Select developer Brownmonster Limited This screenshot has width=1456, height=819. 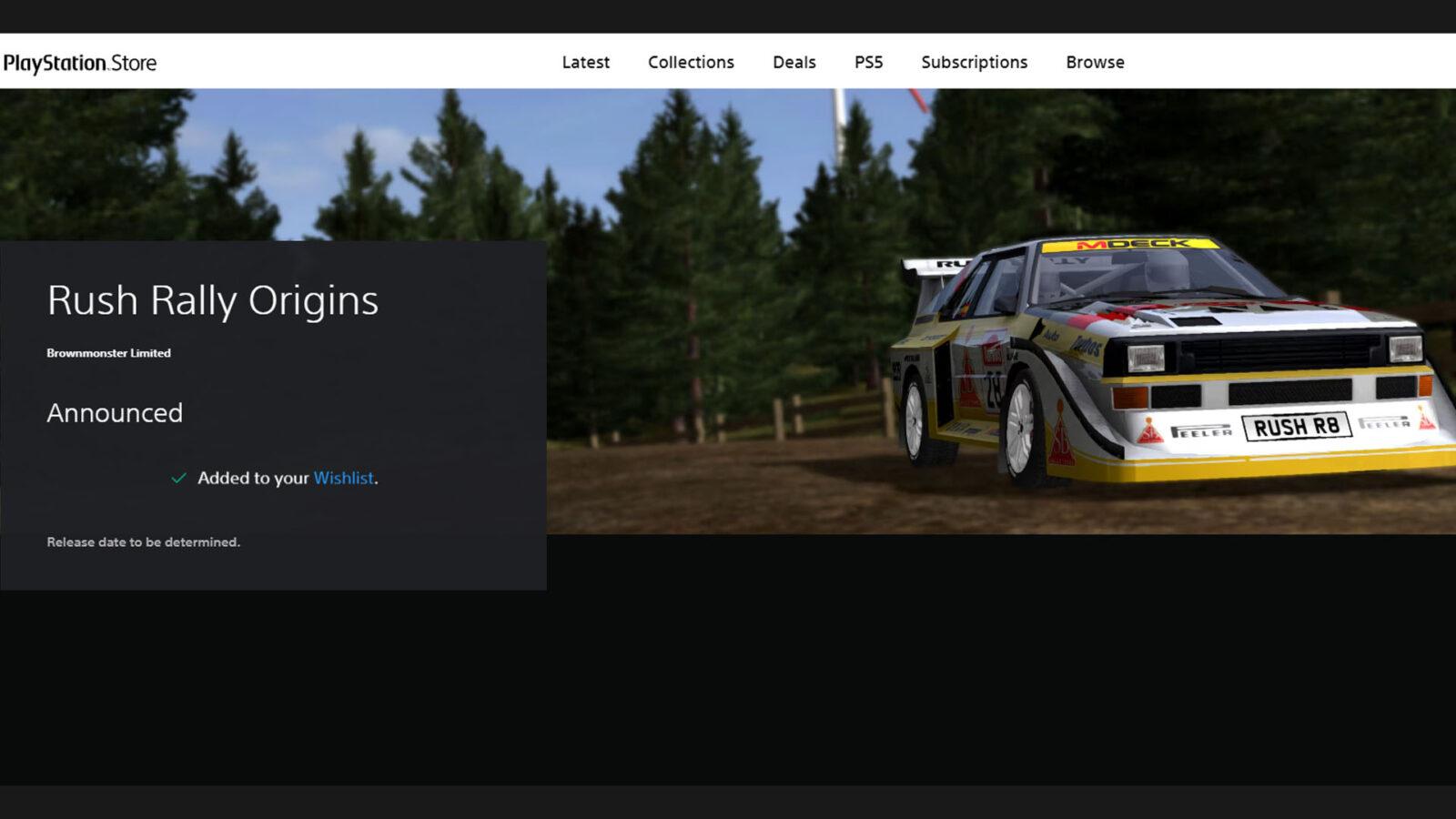point(108,353)
